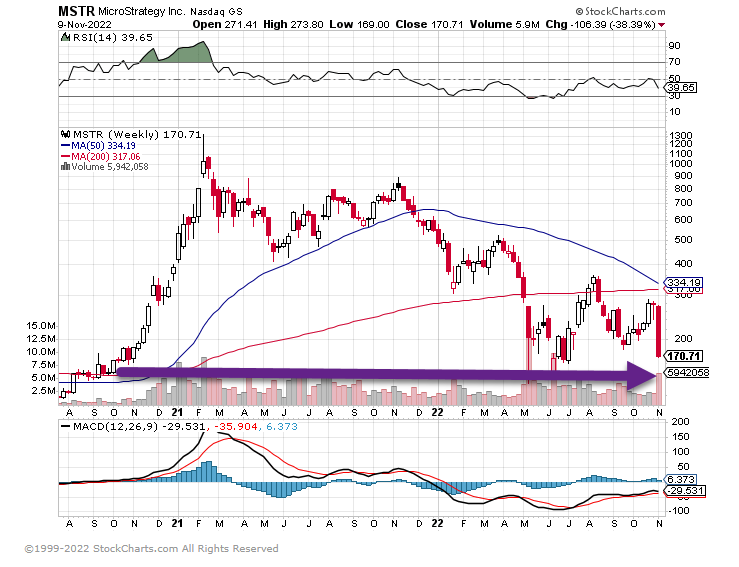Click the MSTR ticker symbol title
The height and width of the screenshot is (567, 739).
(x=76, y=11)
